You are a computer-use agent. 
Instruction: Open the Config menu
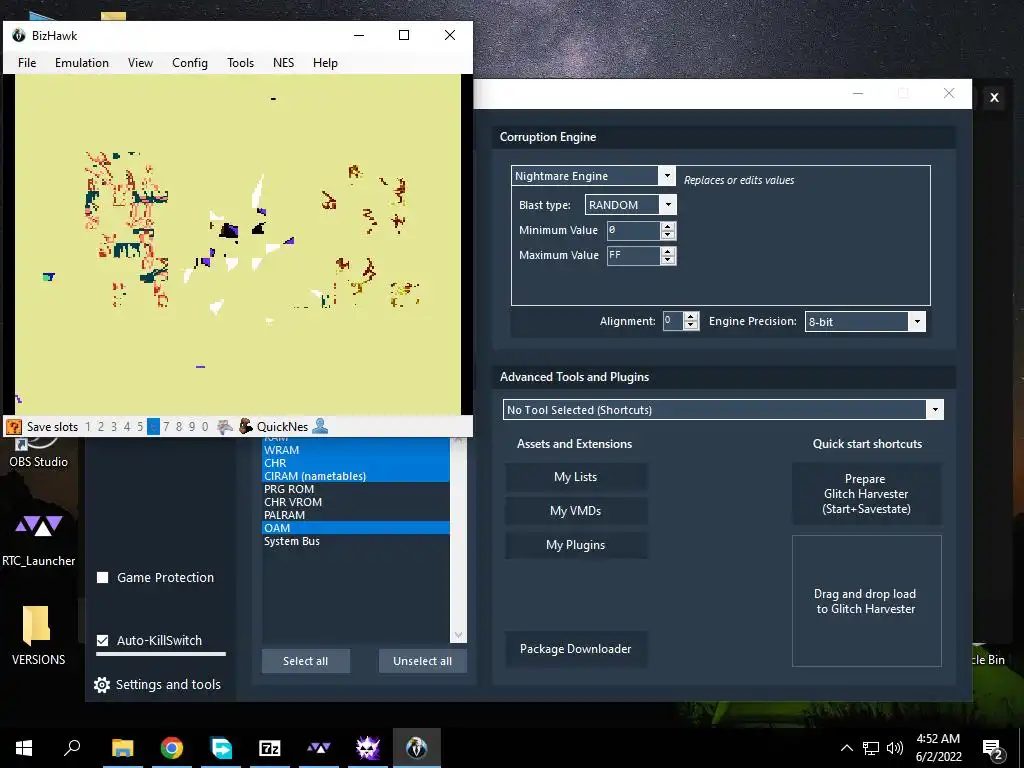click(x=190, y=63)
